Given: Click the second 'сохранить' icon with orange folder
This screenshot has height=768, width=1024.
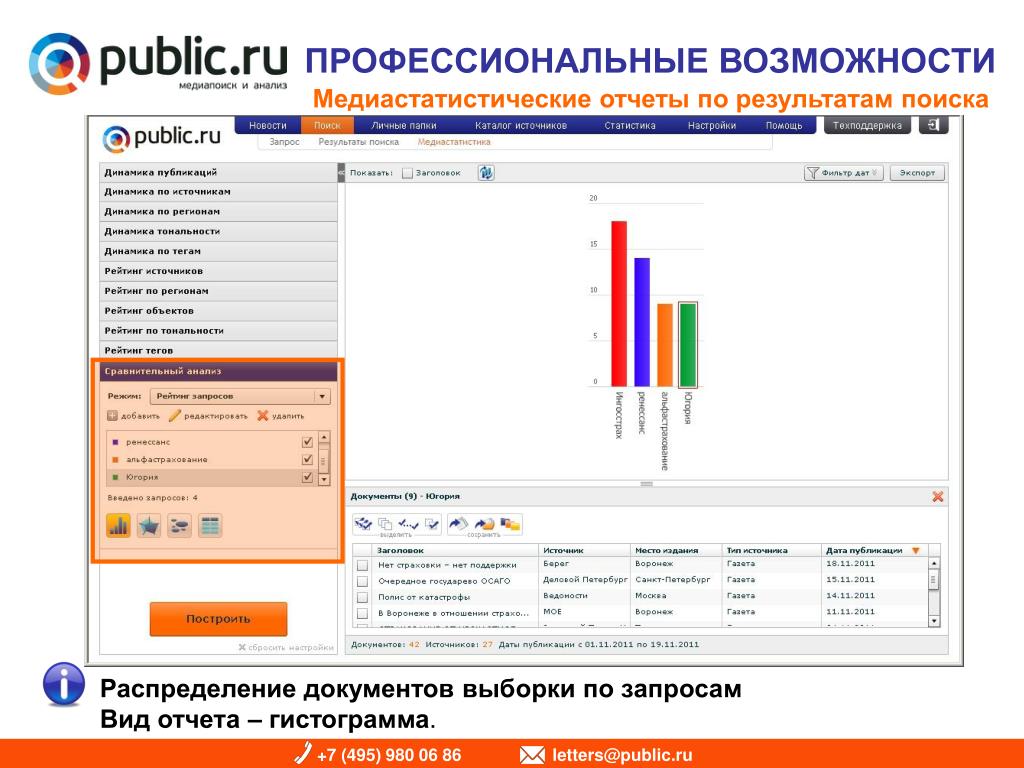Looking at the screenshot, I should pyautogui.click(x=485, y=524).
